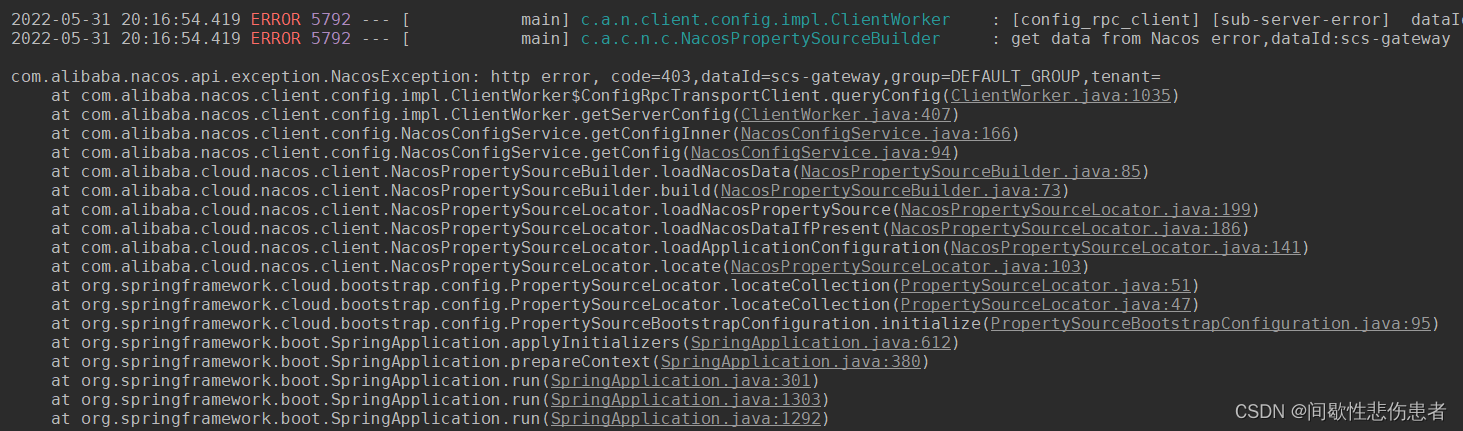The width and height of the screenshot is (1463, 431).
Task: Open the PropertySourceBootstrapConfiguration.java:95 link
Action: tap(1210, 324)
